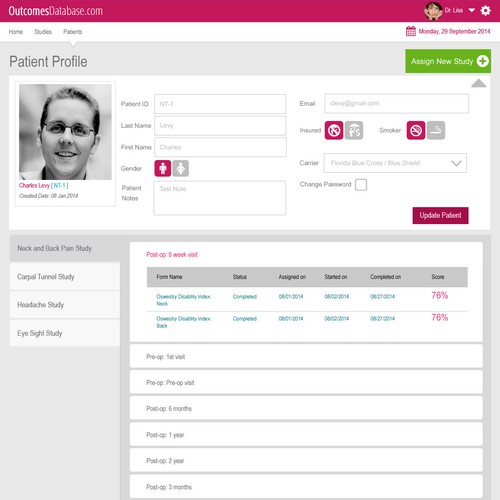
Task: Expand the Post-op: 6 months section
Action: pos(306,409)
